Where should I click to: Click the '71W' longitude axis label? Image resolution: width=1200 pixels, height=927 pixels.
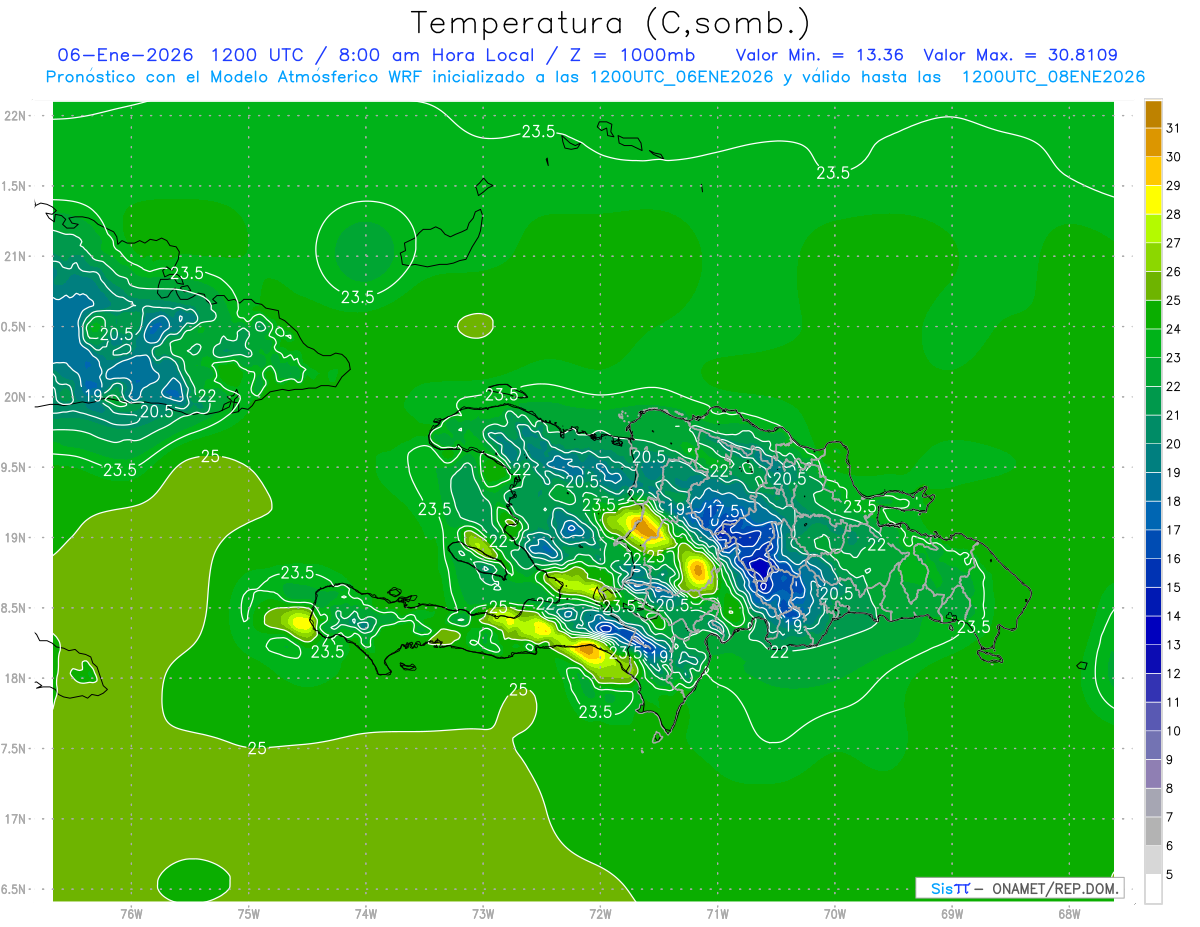[x=717, y=914]
